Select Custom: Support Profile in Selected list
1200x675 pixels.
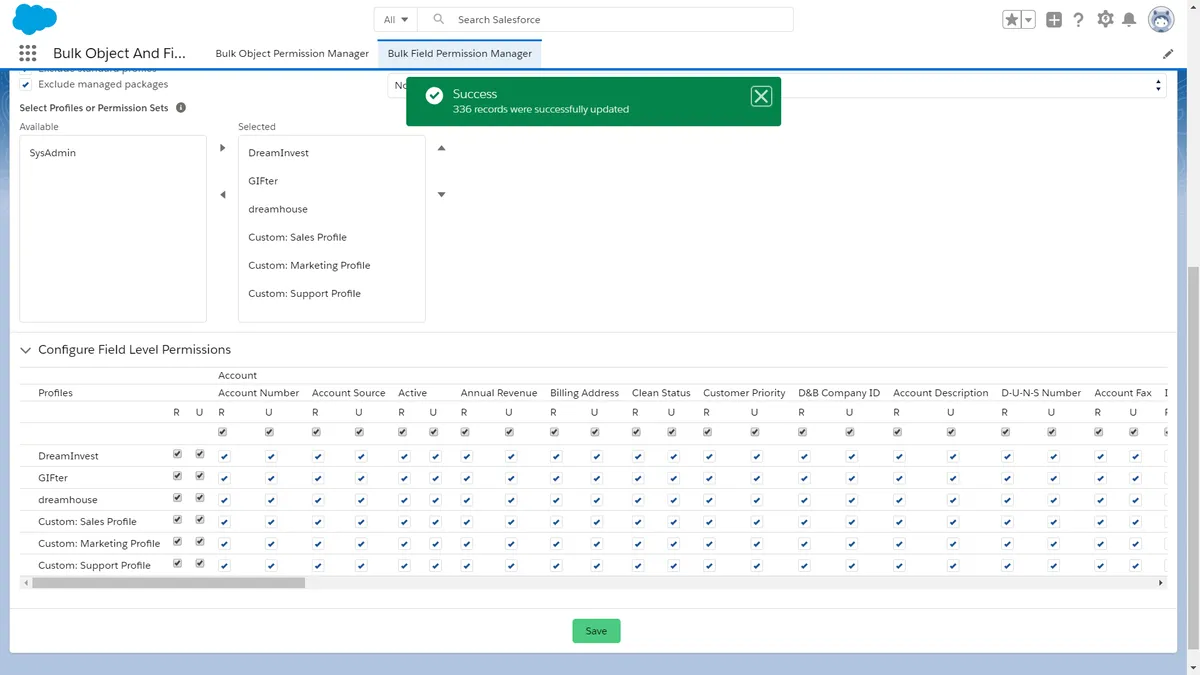pos(331,293)
